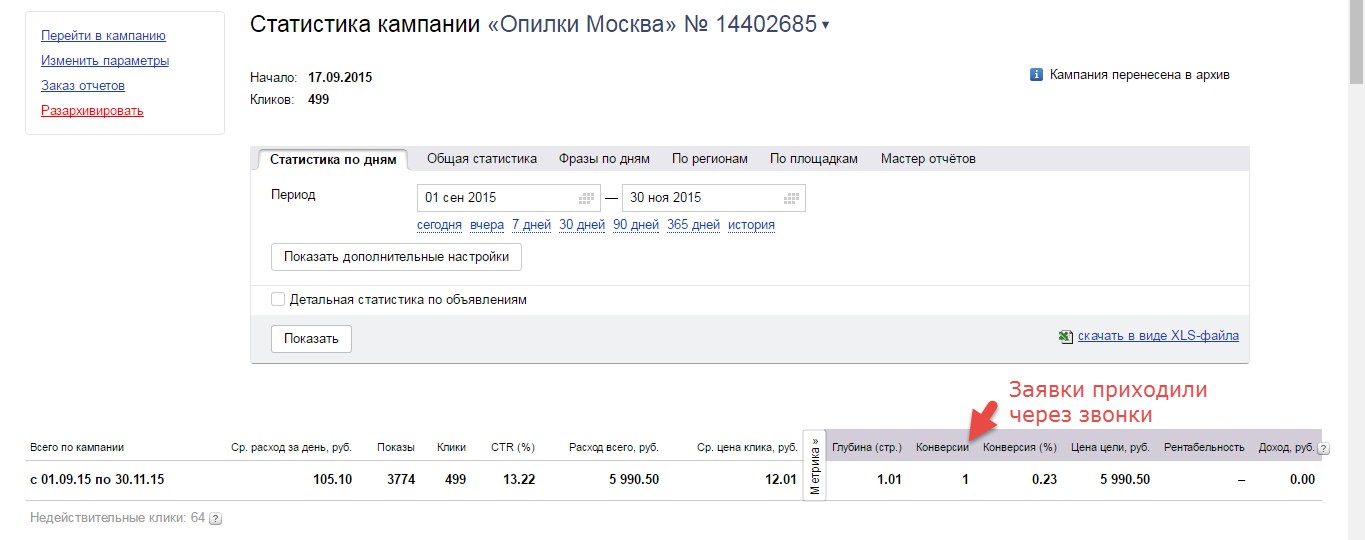The width and height of the screenshot is (1365, 540).
Task: Click the Разархивировать link
Action: pyautogui.click(x=92, y=111)
